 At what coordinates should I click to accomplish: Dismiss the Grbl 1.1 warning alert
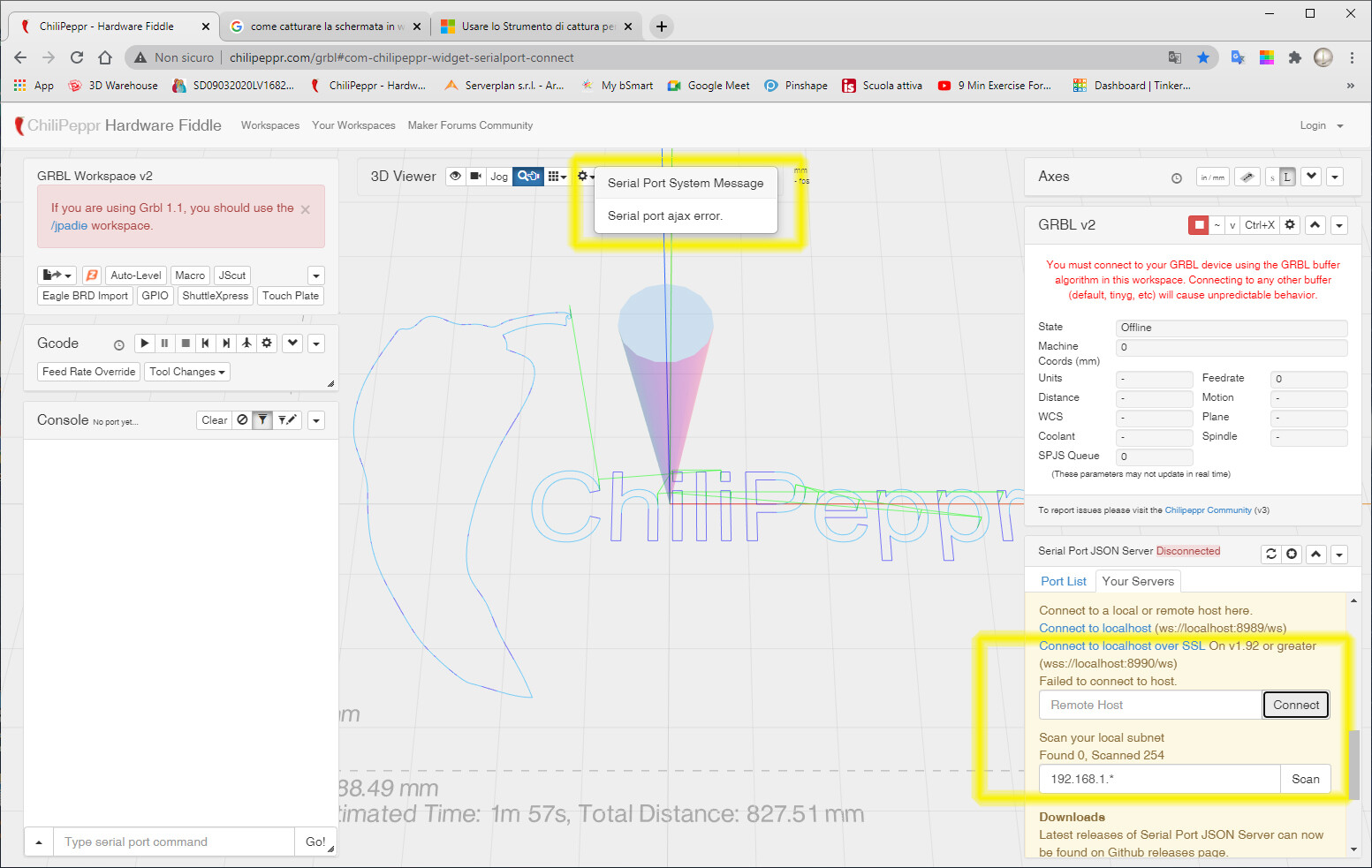(x=306, y=209)
